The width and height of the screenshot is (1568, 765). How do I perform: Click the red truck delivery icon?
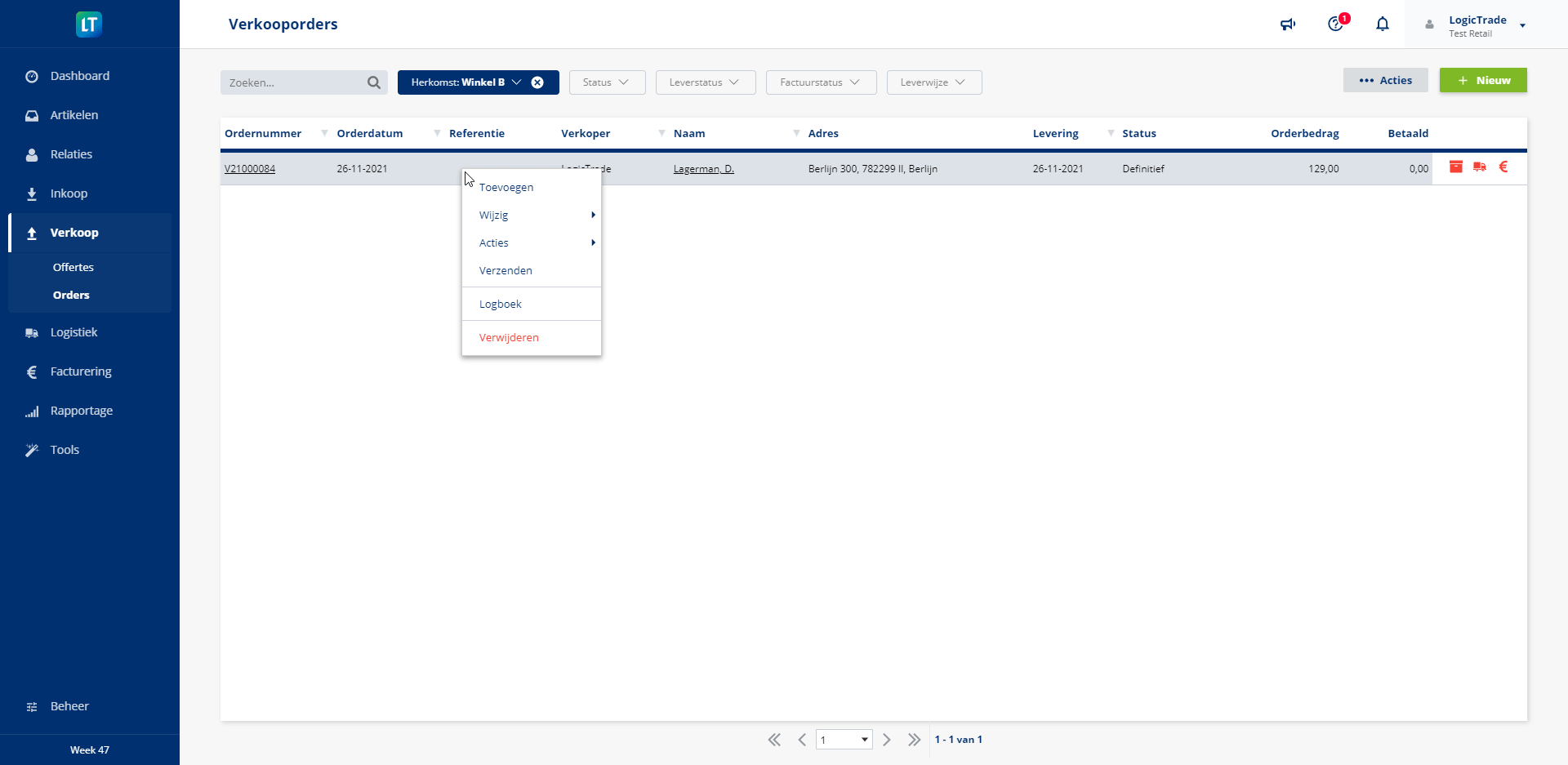tap(1479, 167)
